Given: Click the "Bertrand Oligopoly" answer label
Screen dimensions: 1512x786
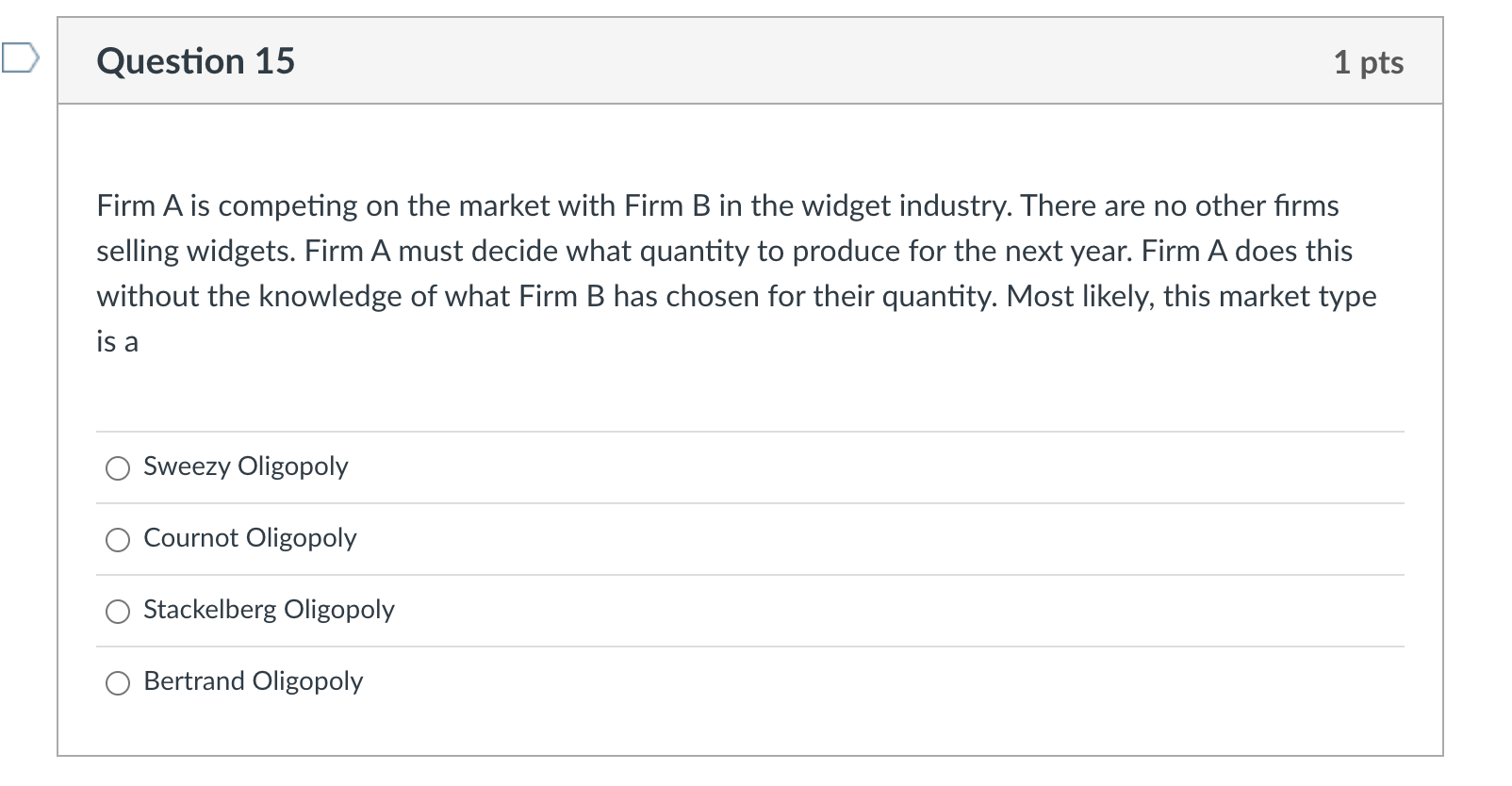Looking at the screenshot, I should 253,681.
